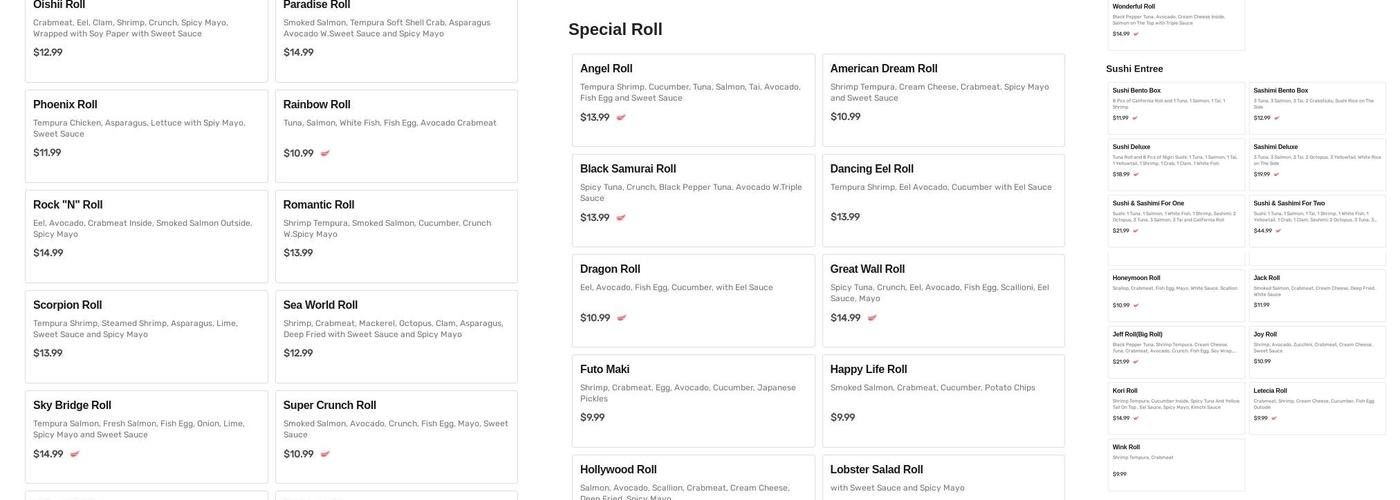This screenshot has height=500, width=1400.
Task: Click the red icon beside Black Samurai Roll's price
Action: 621,218
